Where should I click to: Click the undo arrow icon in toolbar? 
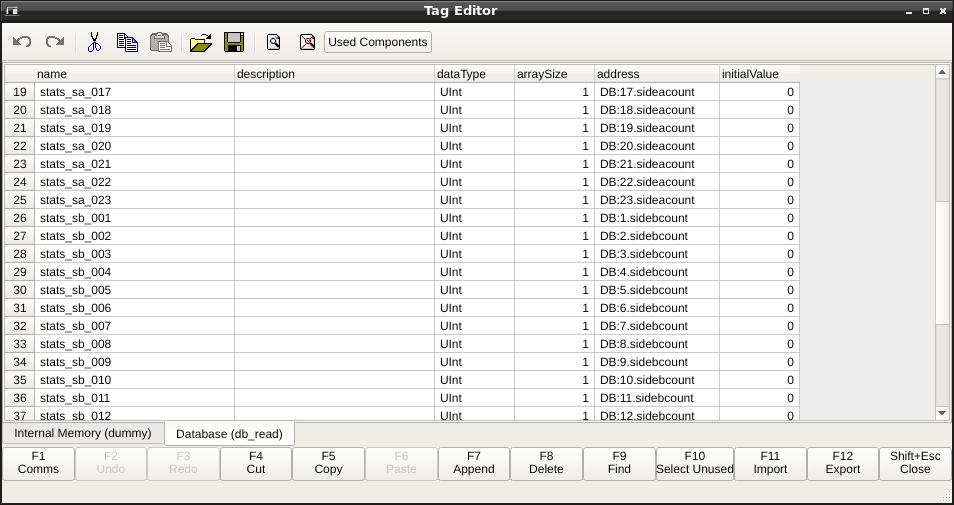[22, 42]
